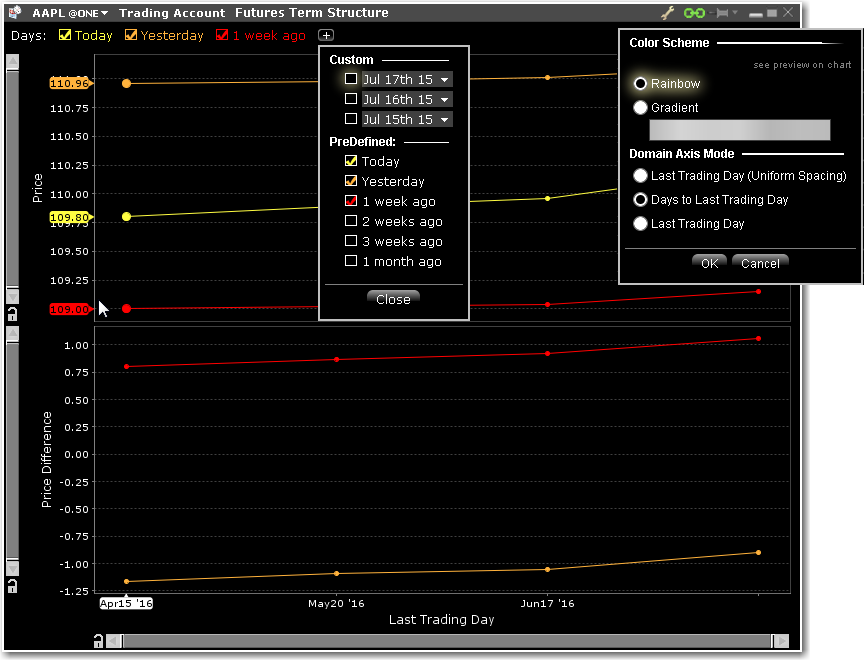864x660 pixels.
Task: Select the Gradient color scheme
Action: (x=640, y=107)
